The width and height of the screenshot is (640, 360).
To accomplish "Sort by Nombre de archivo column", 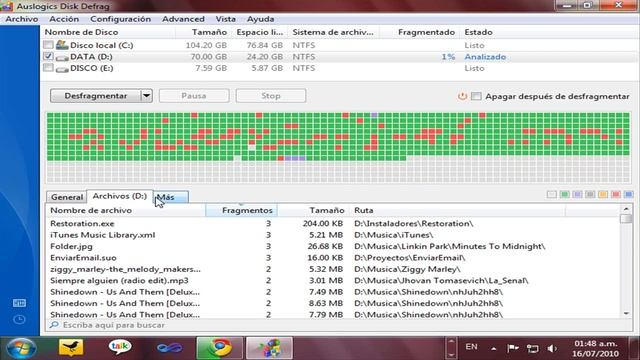I will click(x=126, y=210).
